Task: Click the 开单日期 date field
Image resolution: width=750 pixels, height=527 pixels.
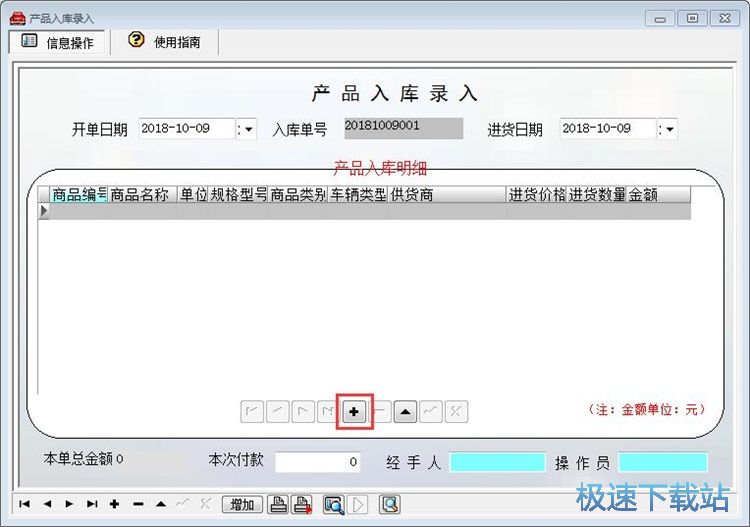Action: click(x=187, y=129)
